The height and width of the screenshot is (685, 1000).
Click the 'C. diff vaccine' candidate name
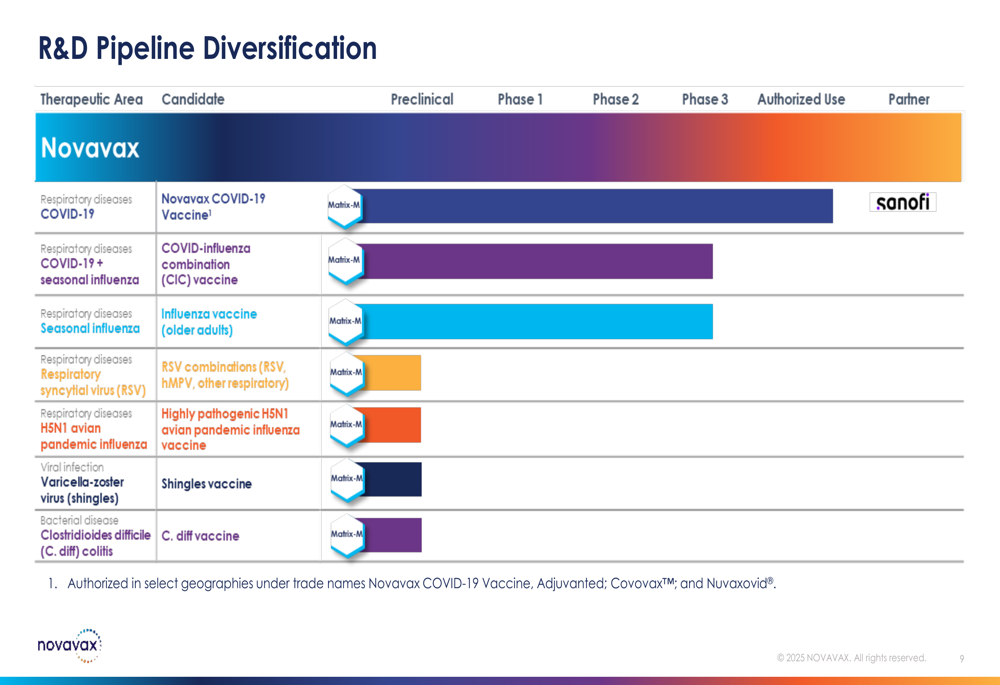pyautogui.click(x=200, y=536)
